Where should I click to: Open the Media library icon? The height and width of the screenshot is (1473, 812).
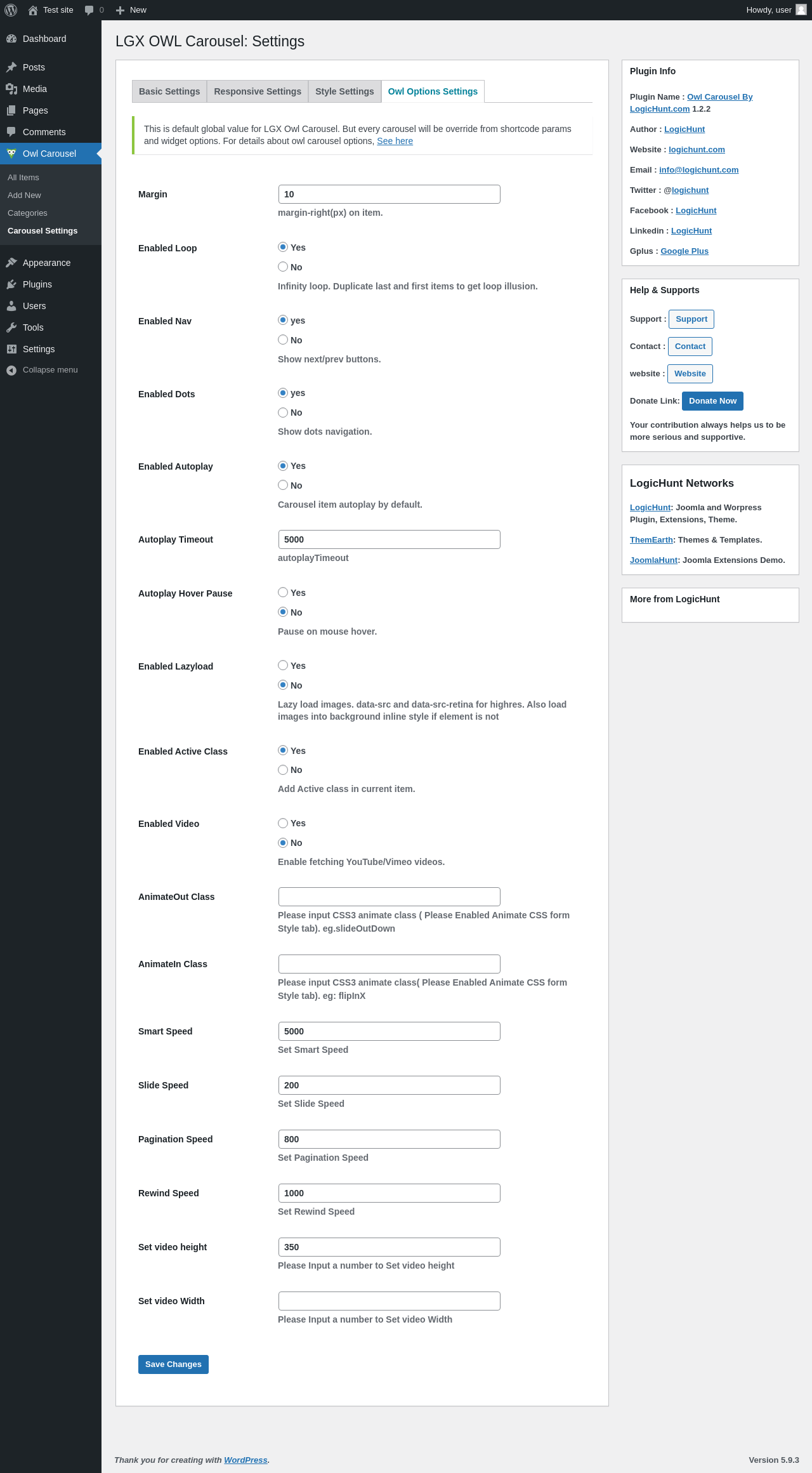click(x=11, y=89)
